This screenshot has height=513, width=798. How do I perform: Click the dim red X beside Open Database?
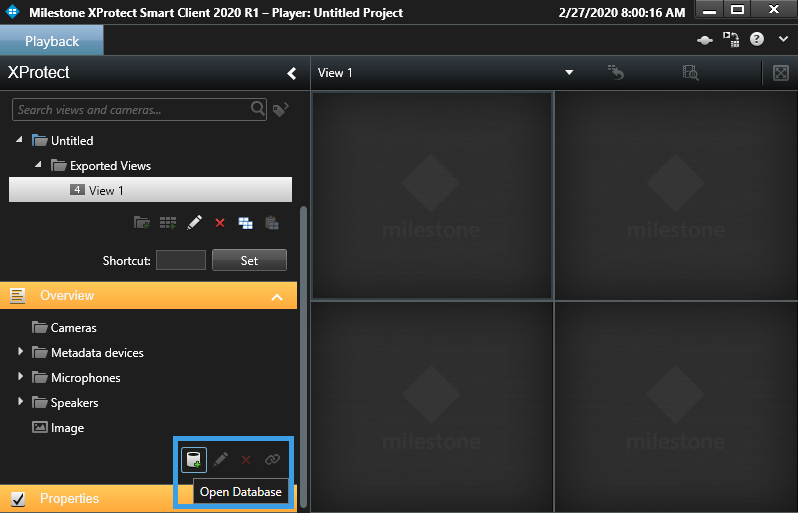pyautogui.click(x=246, y=460)
